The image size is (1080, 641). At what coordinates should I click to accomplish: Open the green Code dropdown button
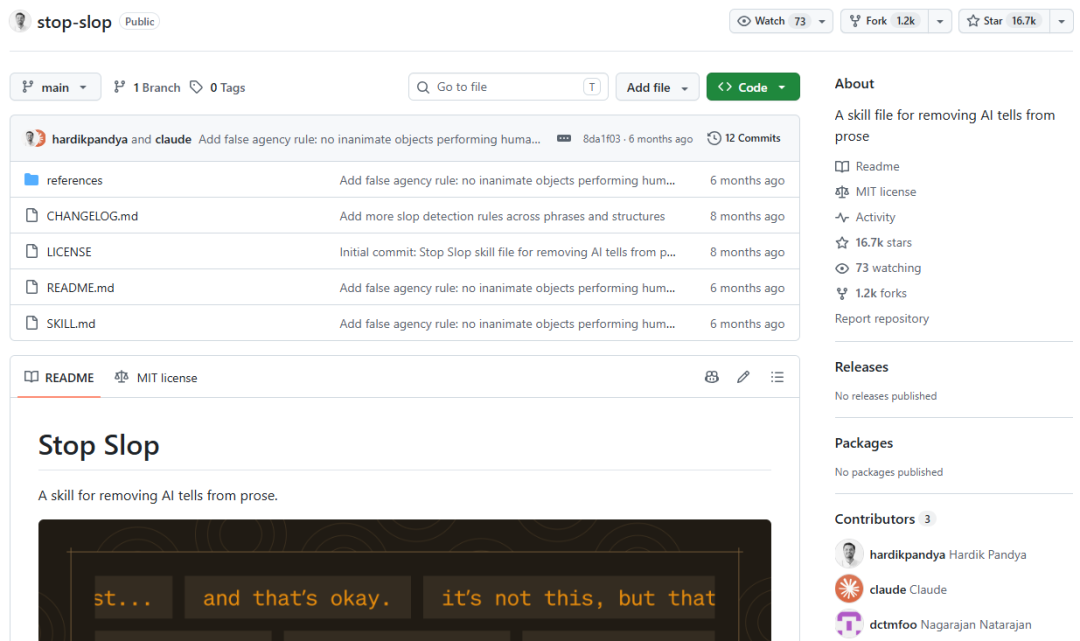(x=753, y=87)
